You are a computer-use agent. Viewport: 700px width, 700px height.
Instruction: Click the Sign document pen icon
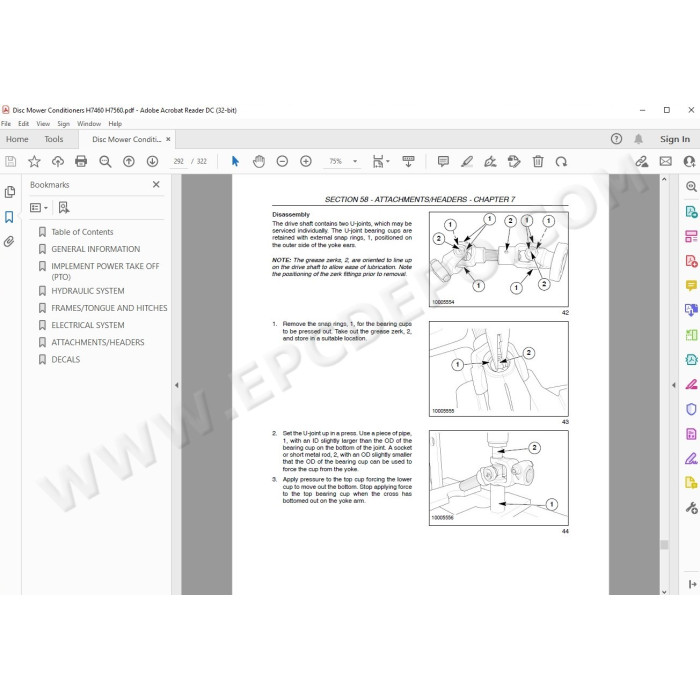click(490, 161)
